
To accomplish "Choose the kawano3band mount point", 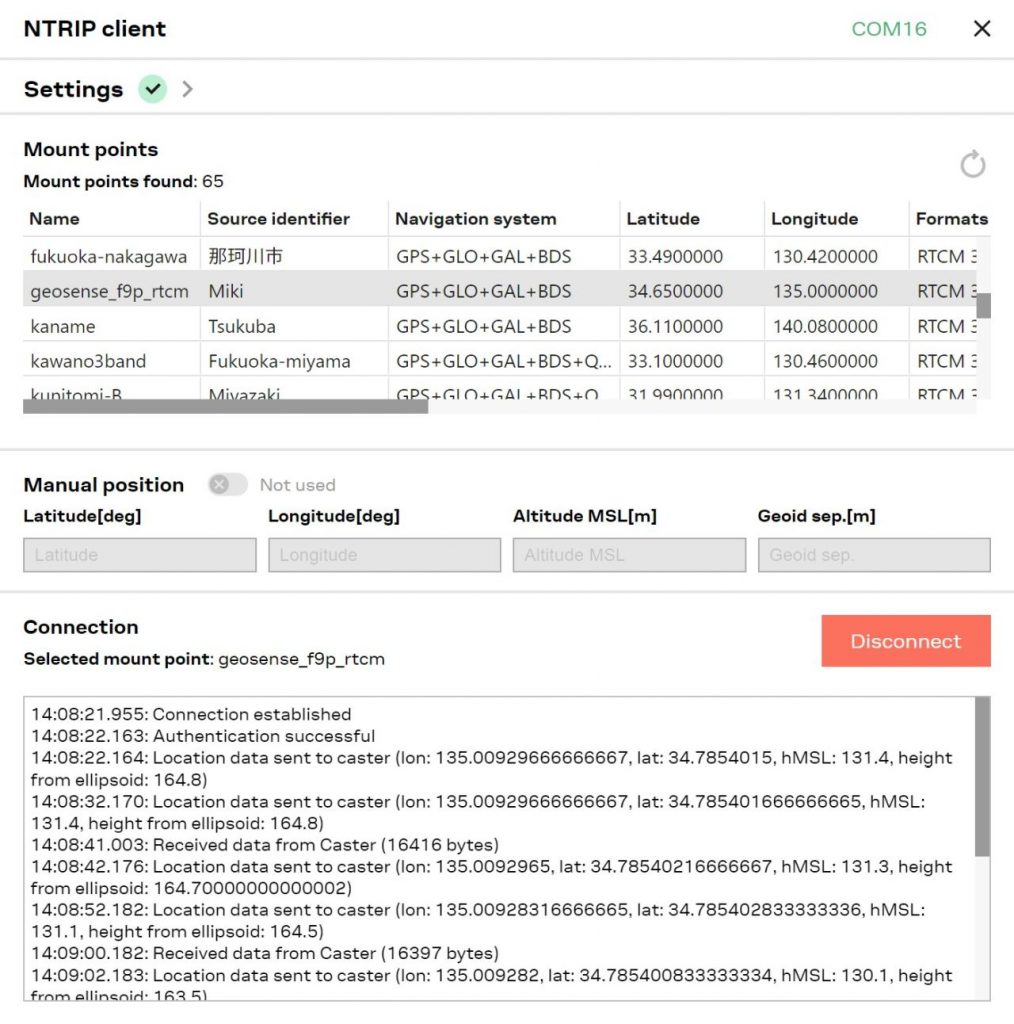I will pyautogui.click(x=108, y=361).
